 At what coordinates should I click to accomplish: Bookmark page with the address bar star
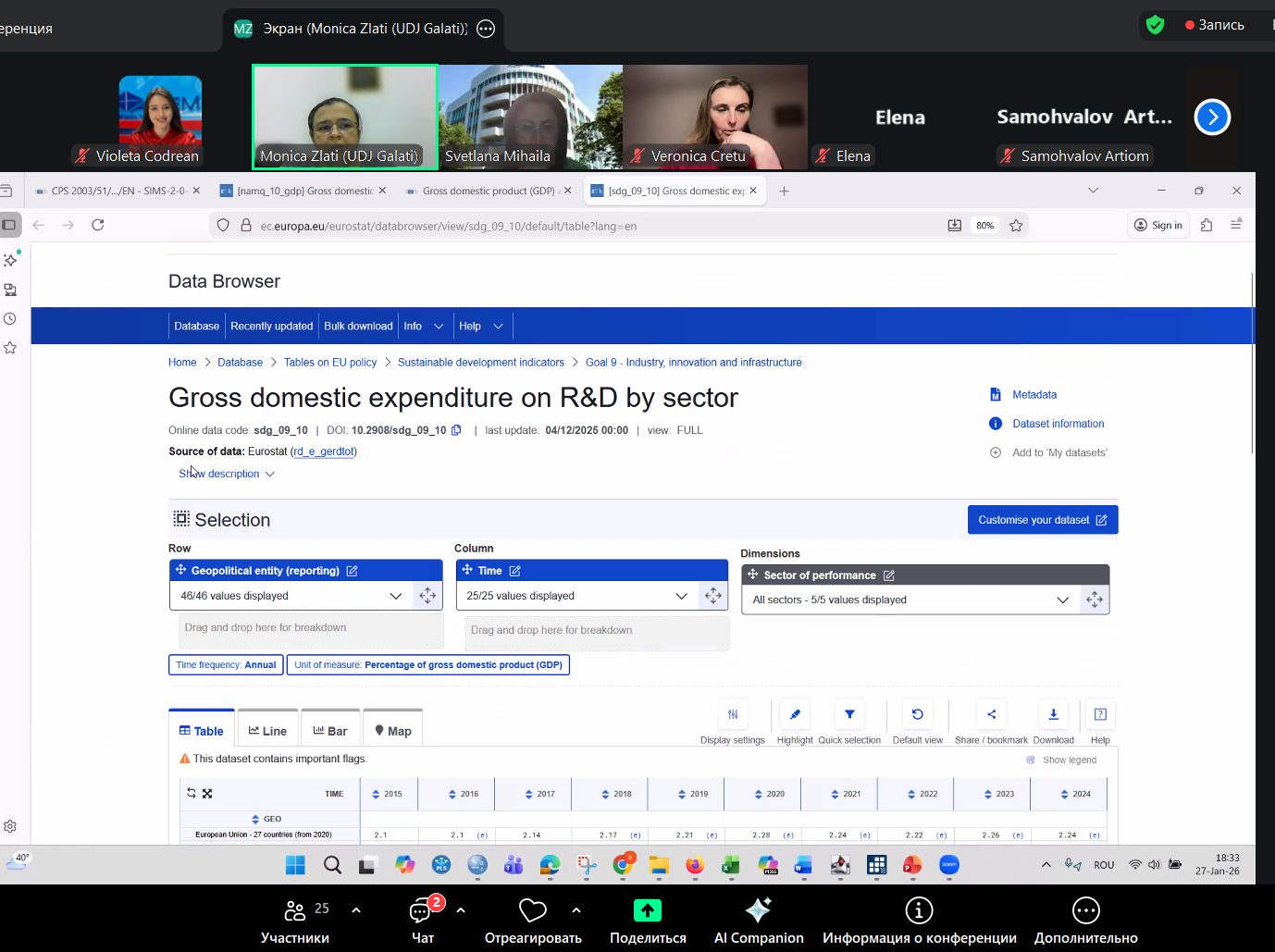(x=1016, y=226)
